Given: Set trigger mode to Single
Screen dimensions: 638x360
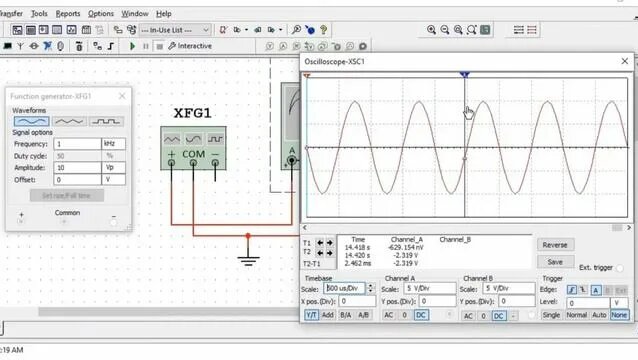Looking at the screenshot, I should point(551,315).
